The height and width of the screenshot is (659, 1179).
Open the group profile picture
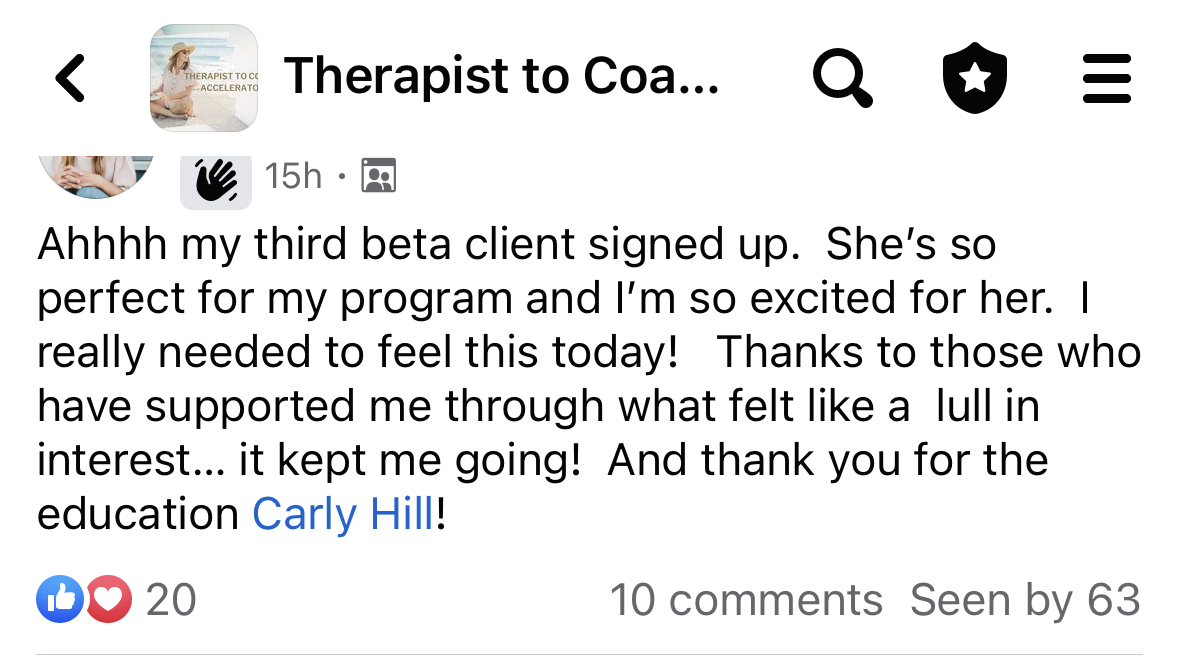[203, 77]
